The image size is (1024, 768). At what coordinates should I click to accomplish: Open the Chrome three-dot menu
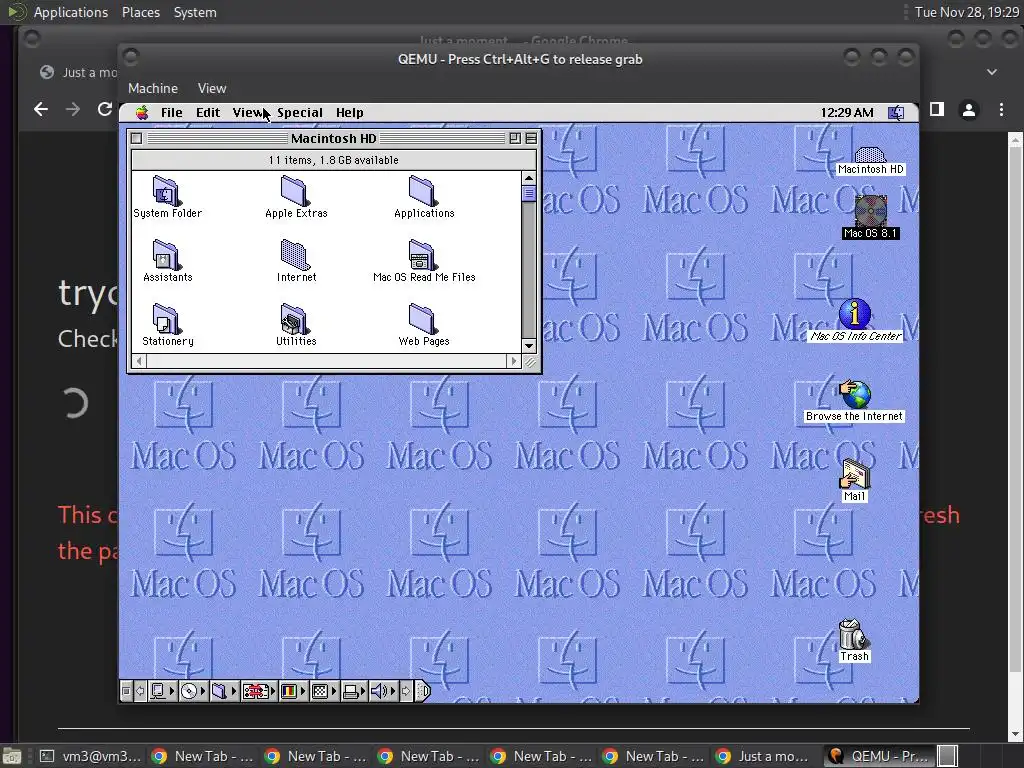pos(1001,110)
